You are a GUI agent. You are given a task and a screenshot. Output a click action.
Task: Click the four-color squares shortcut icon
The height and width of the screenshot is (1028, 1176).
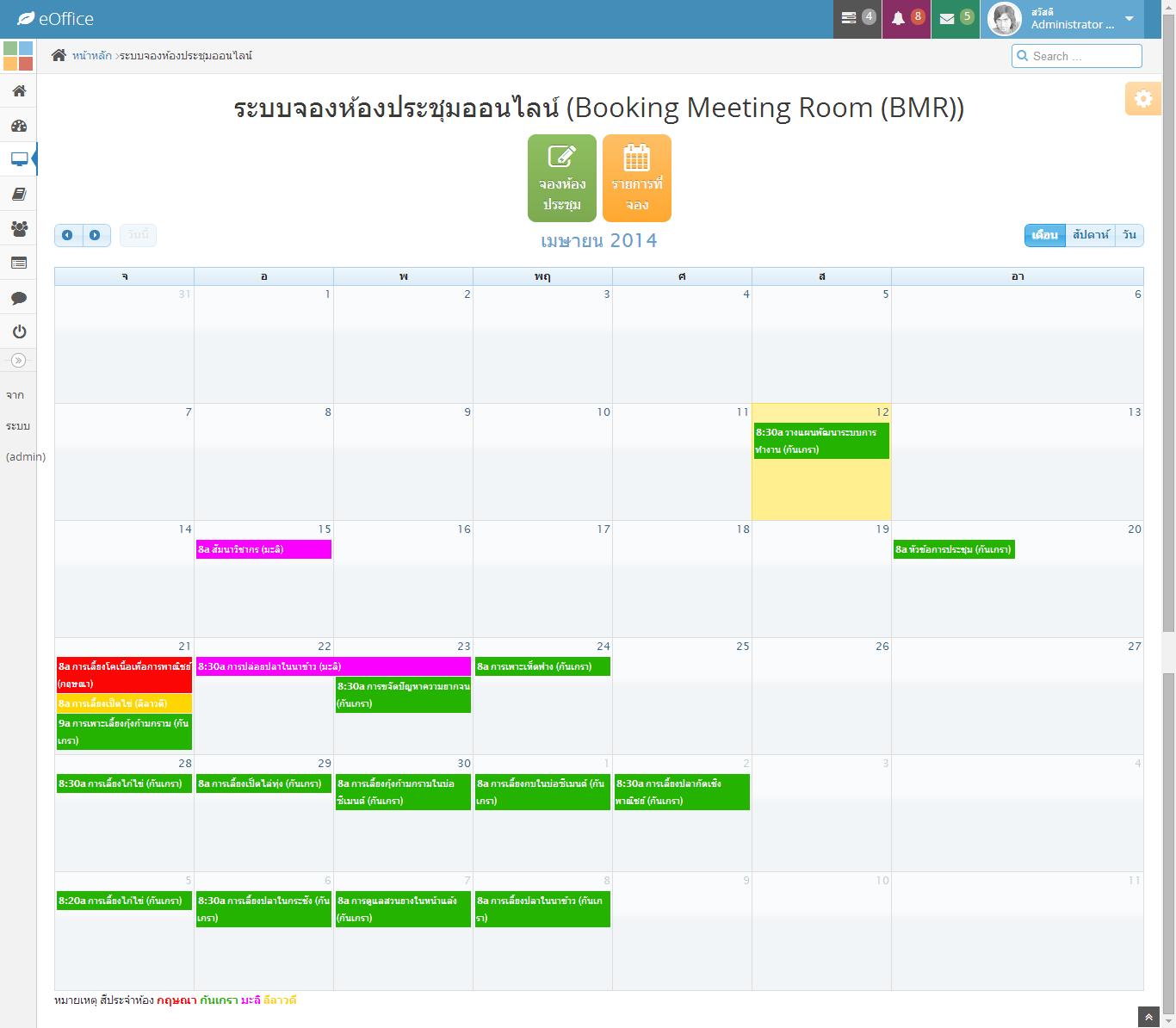(18, 56)
